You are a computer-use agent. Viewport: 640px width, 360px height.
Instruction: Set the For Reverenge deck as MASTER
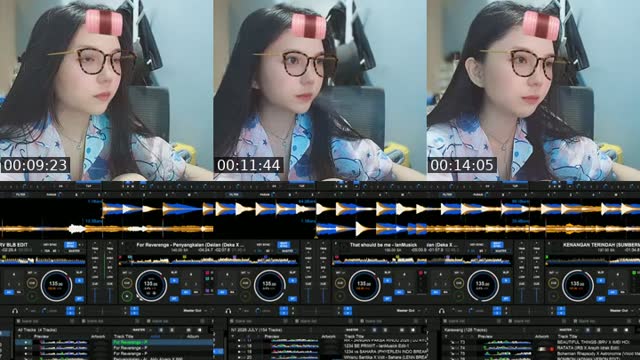[288, 251]
